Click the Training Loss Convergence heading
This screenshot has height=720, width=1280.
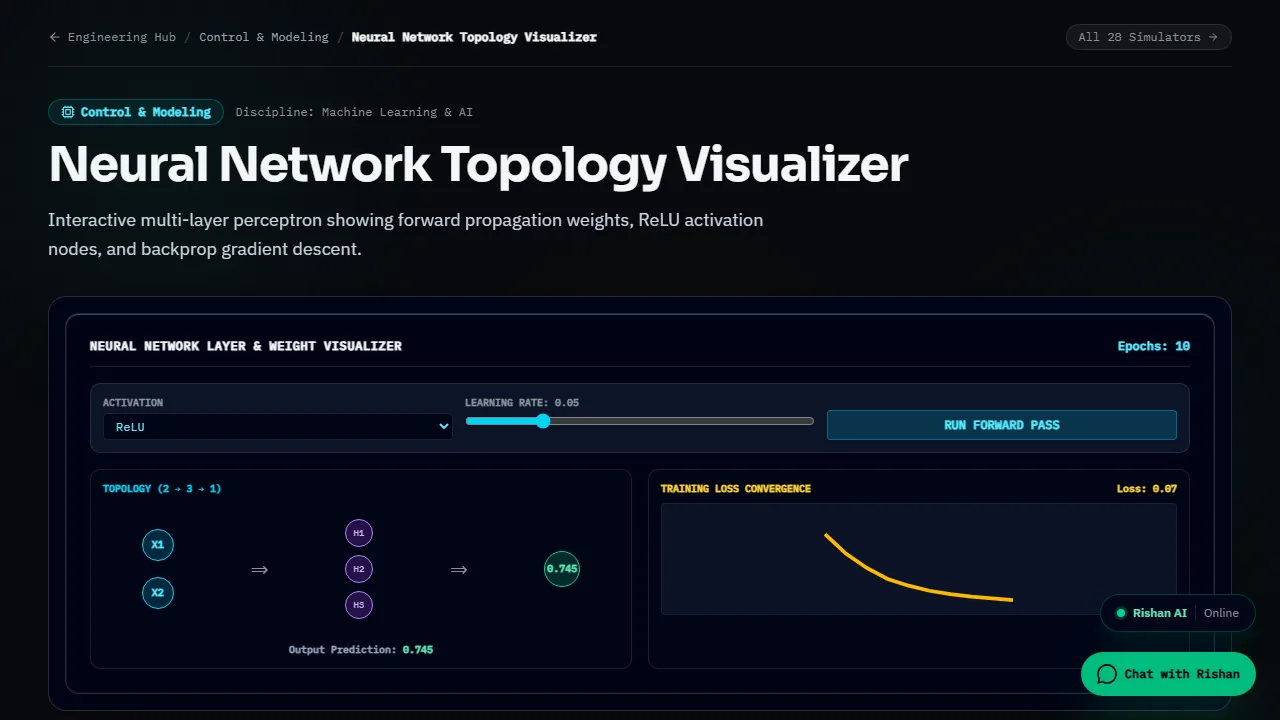tap(736, 489)
